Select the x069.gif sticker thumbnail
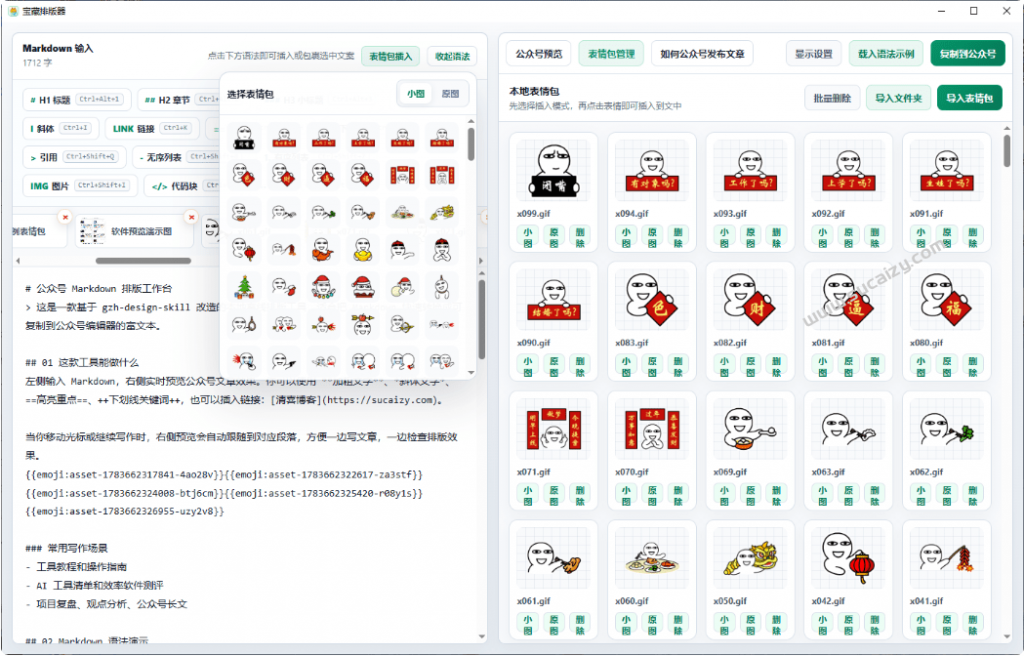Image resolution: width=1024 pixels, height=656 pixels. click(750, 430)
